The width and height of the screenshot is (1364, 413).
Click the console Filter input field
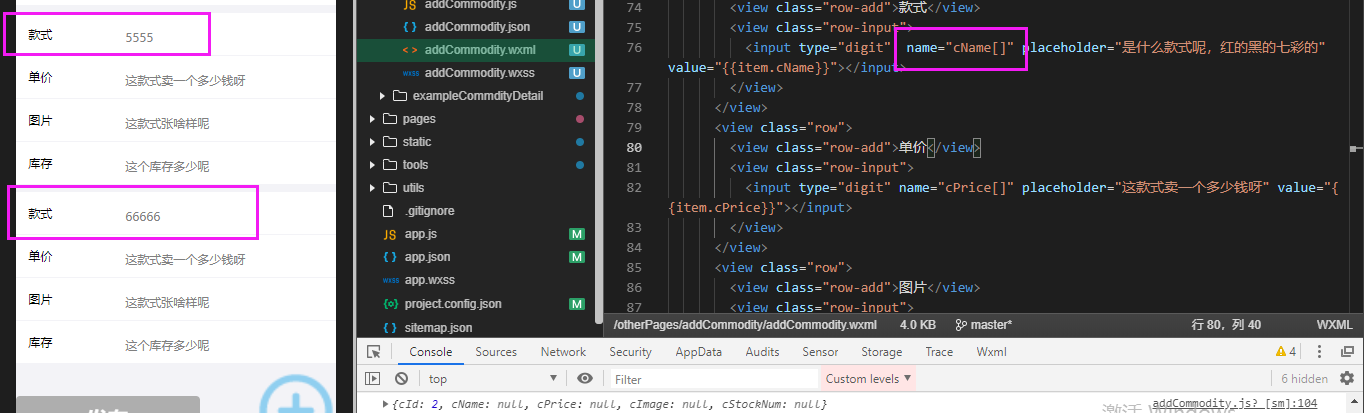click(x=713, y=379)
